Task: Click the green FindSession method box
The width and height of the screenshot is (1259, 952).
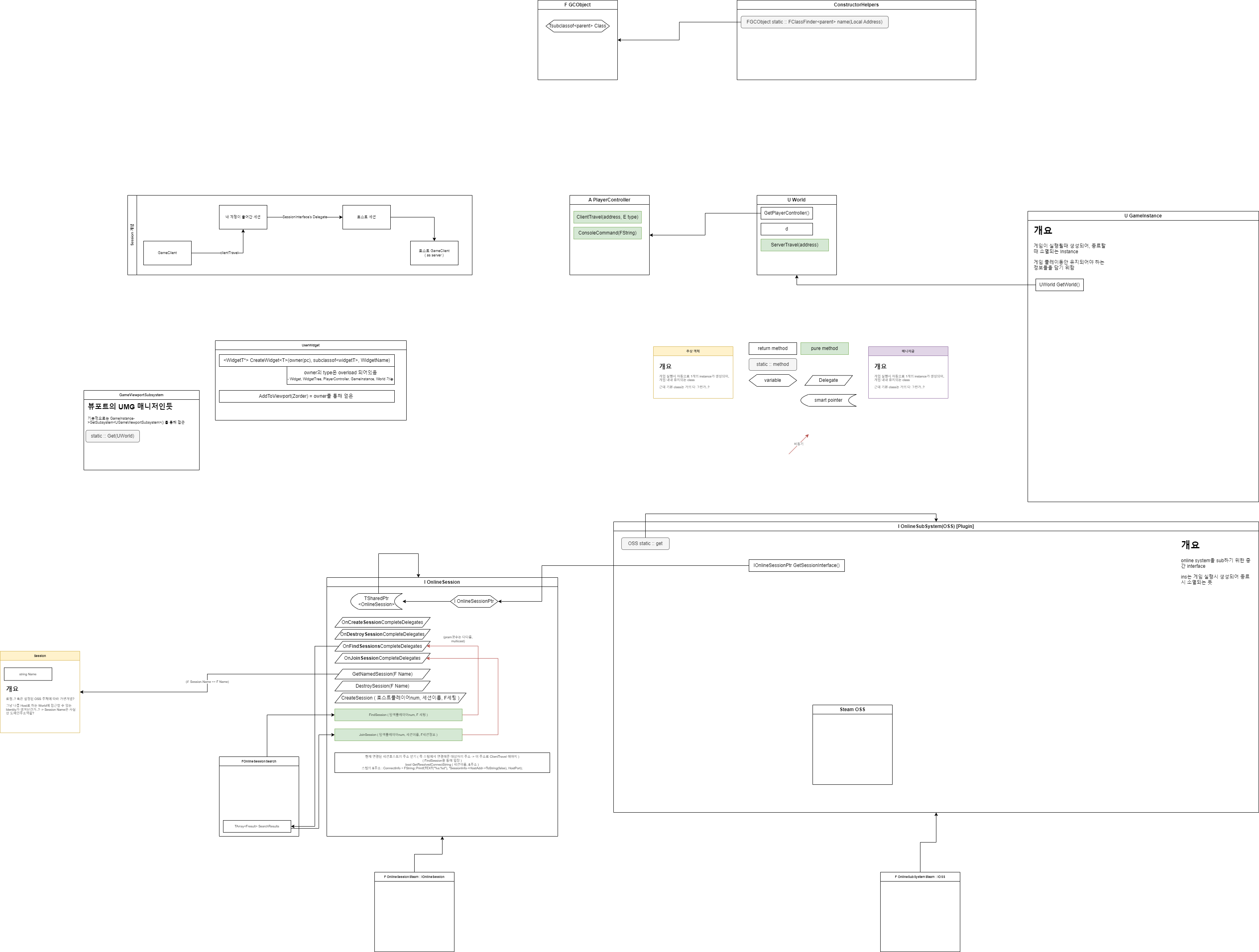Action: [398, 715]
